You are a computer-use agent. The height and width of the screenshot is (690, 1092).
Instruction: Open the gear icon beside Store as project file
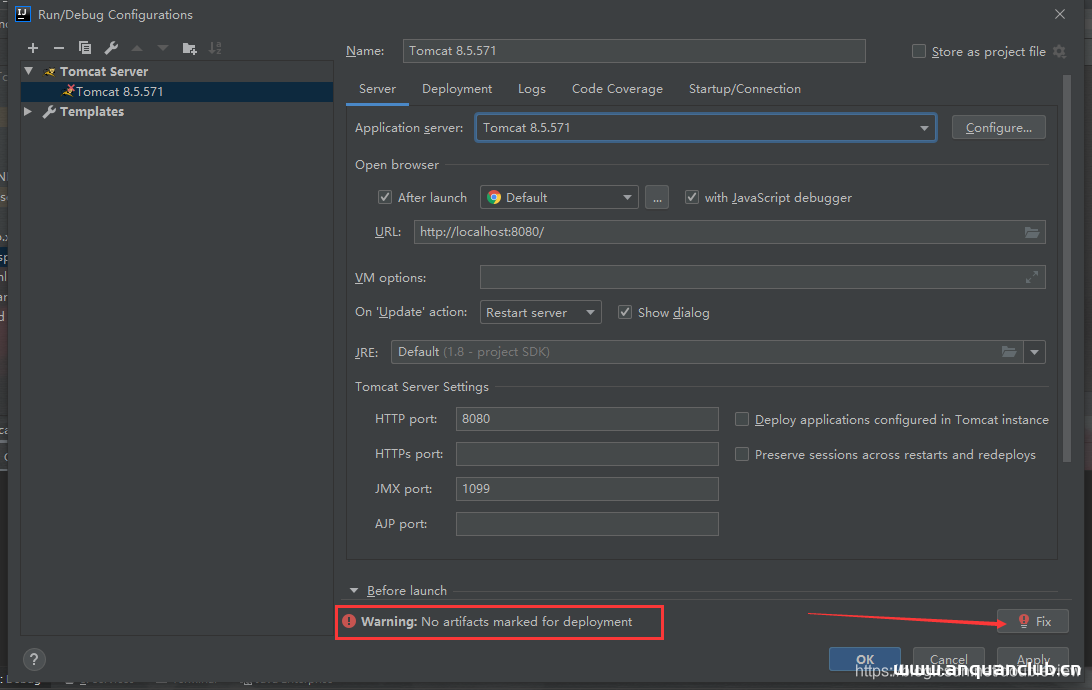(x=1060, y=52)
